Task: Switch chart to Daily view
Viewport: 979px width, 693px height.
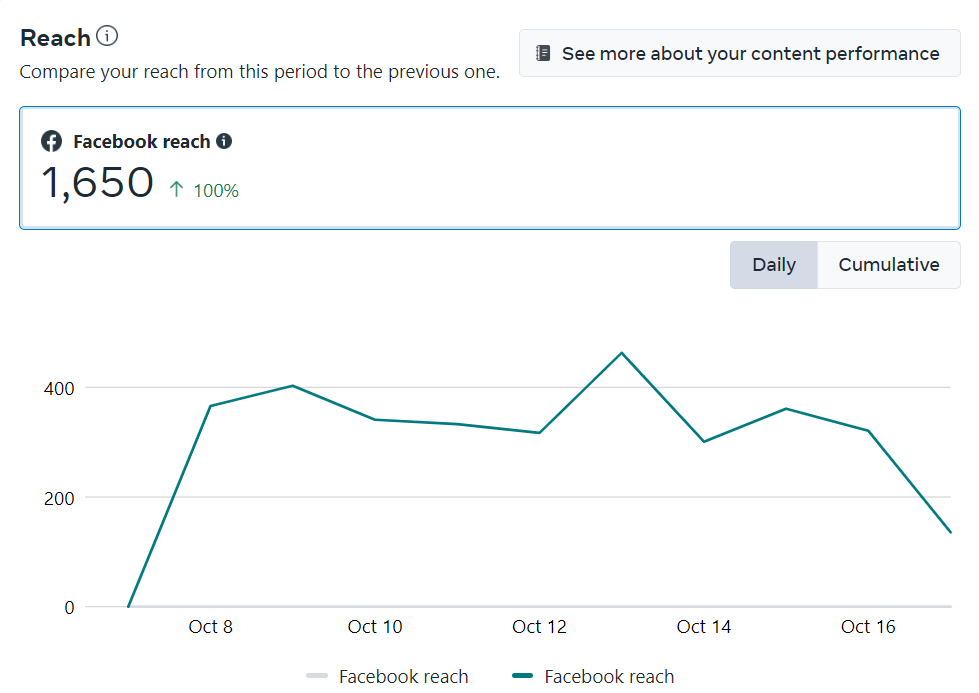Action: click(773, 265)
